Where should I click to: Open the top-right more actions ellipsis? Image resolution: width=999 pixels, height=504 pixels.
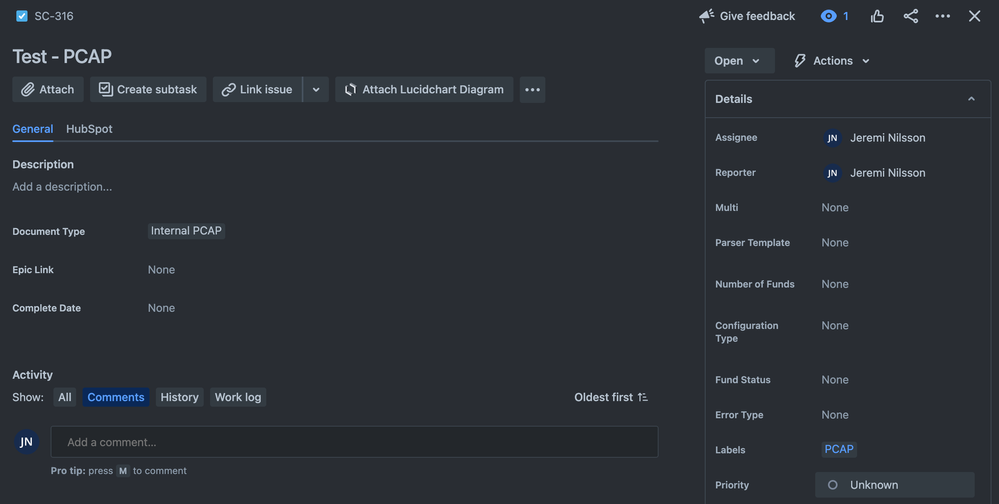943,16
